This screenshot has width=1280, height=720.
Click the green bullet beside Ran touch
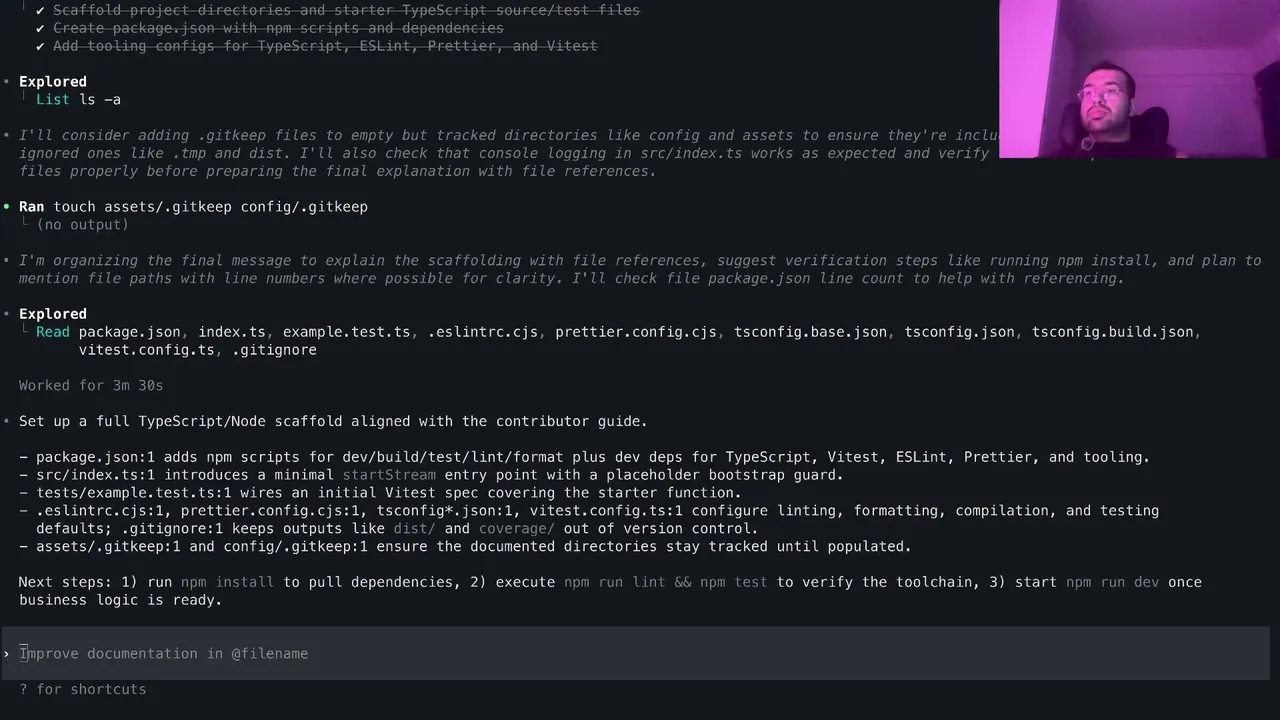7,207
